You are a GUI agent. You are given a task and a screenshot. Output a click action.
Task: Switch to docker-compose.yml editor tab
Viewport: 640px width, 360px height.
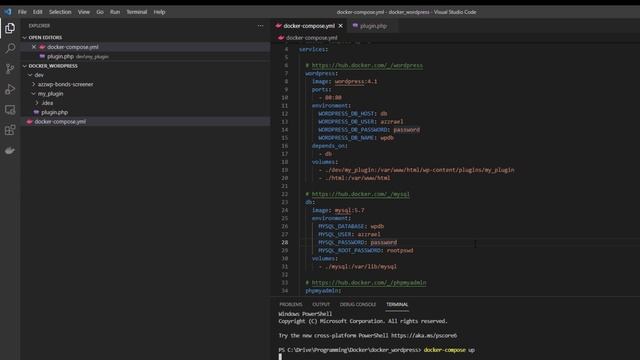coord(309,26)
